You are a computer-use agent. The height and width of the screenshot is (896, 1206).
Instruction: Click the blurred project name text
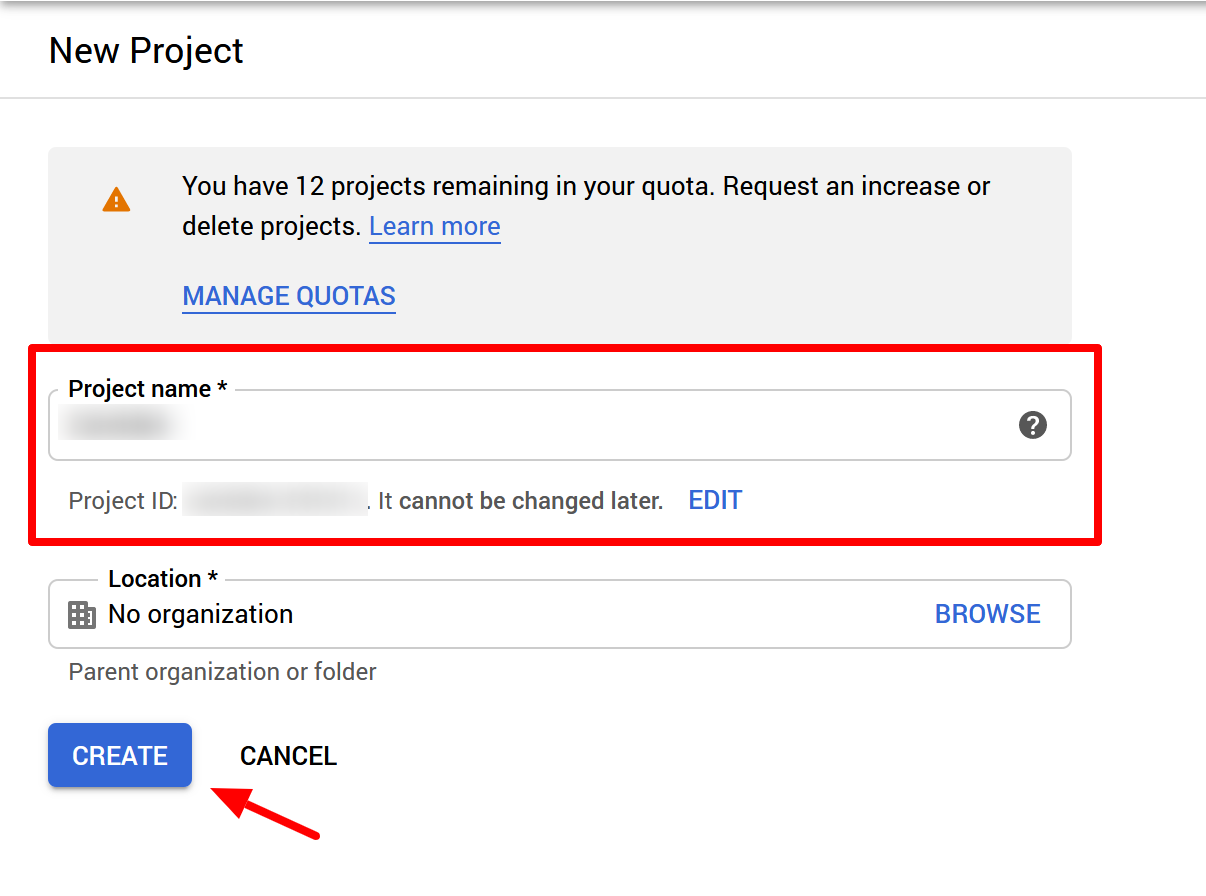123,426
